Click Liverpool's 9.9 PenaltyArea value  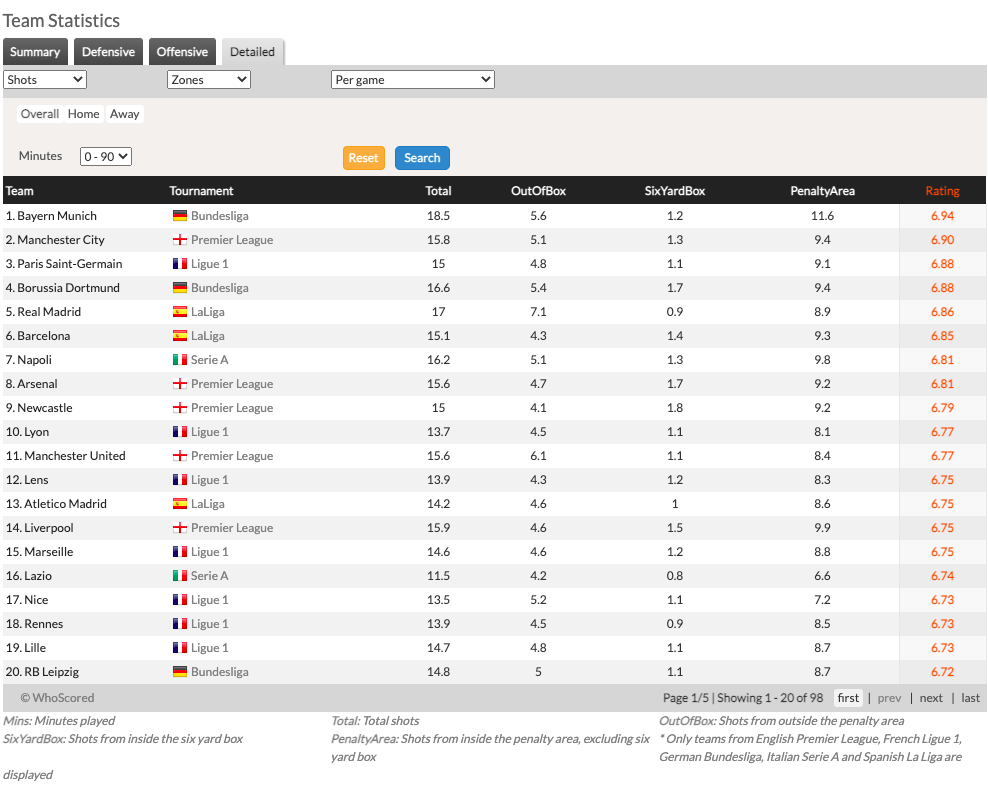[x=822, y=528]
